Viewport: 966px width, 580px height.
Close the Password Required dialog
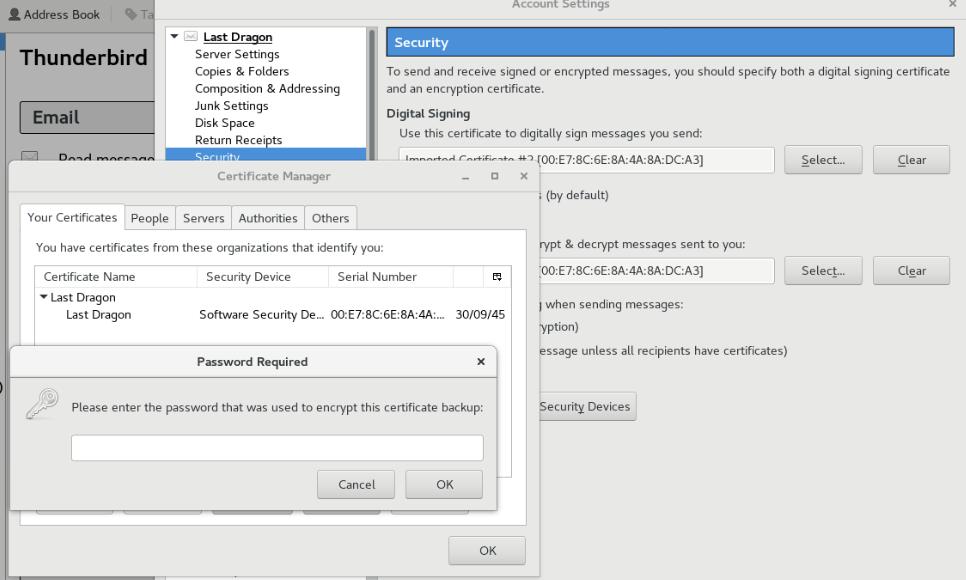pos(481,362)
